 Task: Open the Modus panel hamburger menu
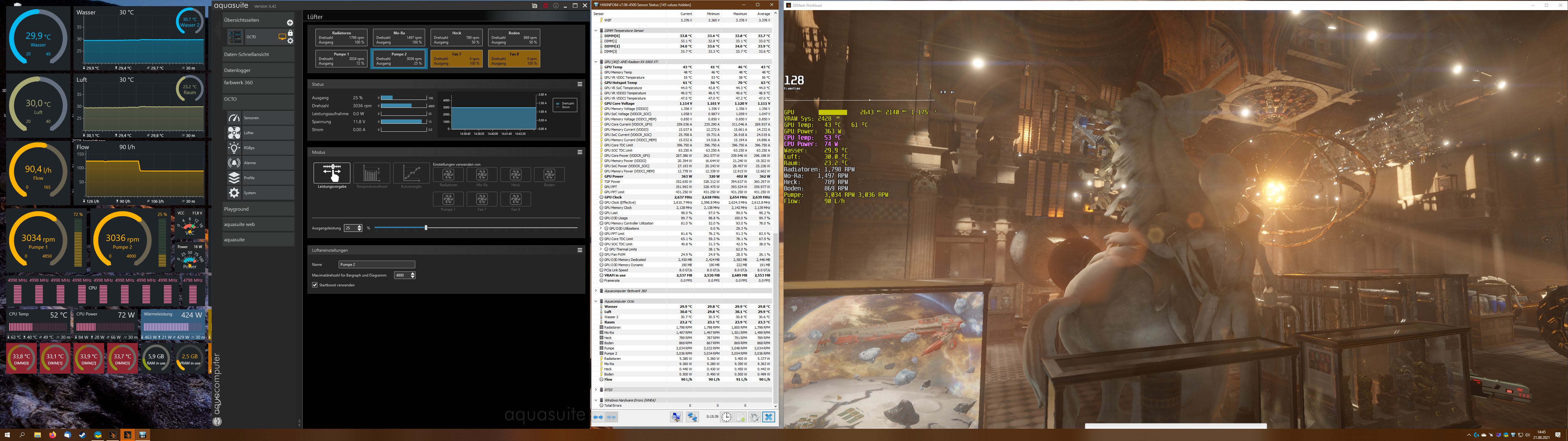tap(579, 152)
